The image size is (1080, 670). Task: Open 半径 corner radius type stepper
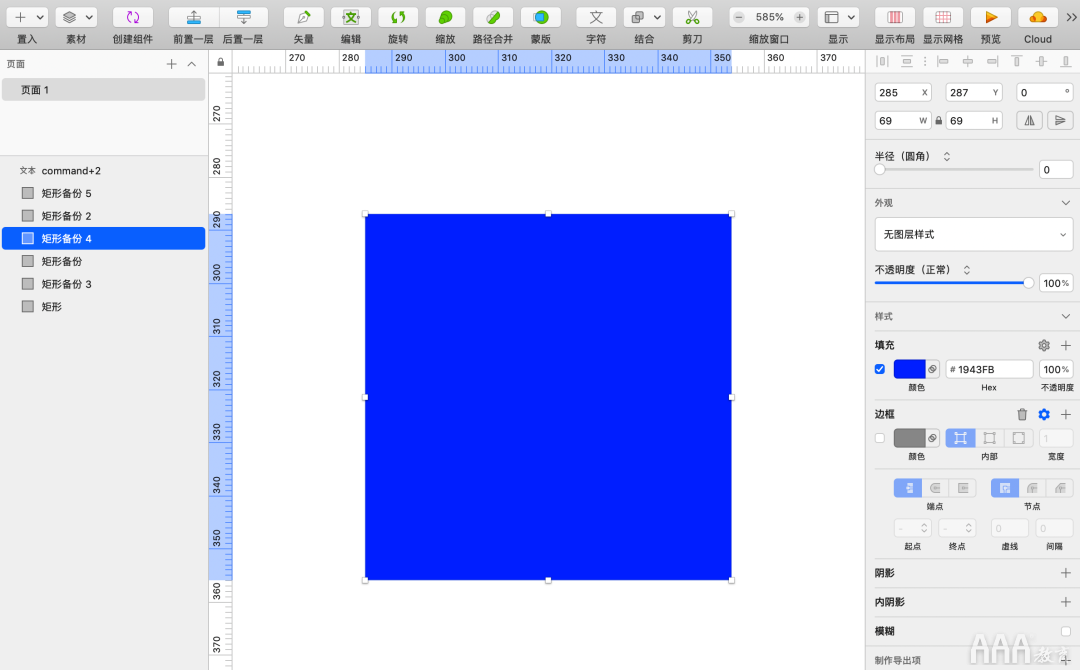coord(946,156)
